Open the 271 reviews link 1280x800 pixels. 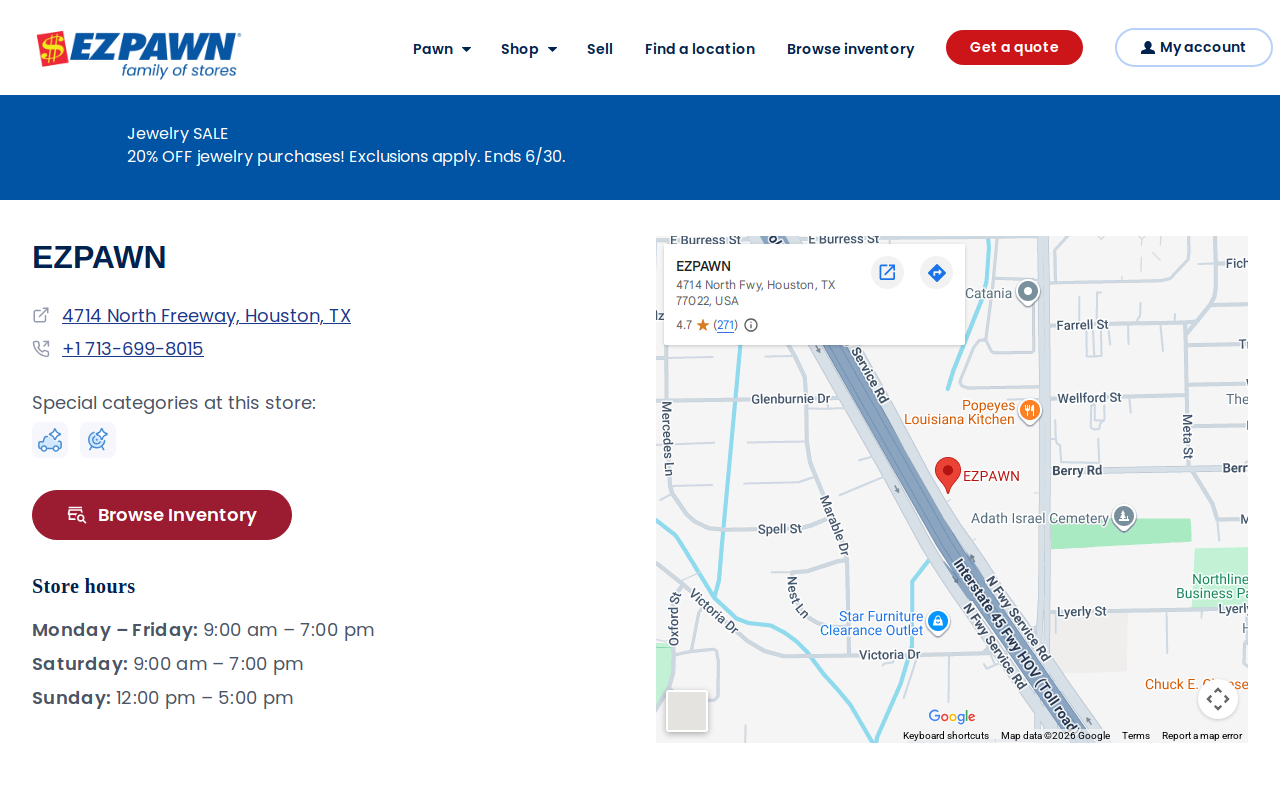click(x=726, y=325)
